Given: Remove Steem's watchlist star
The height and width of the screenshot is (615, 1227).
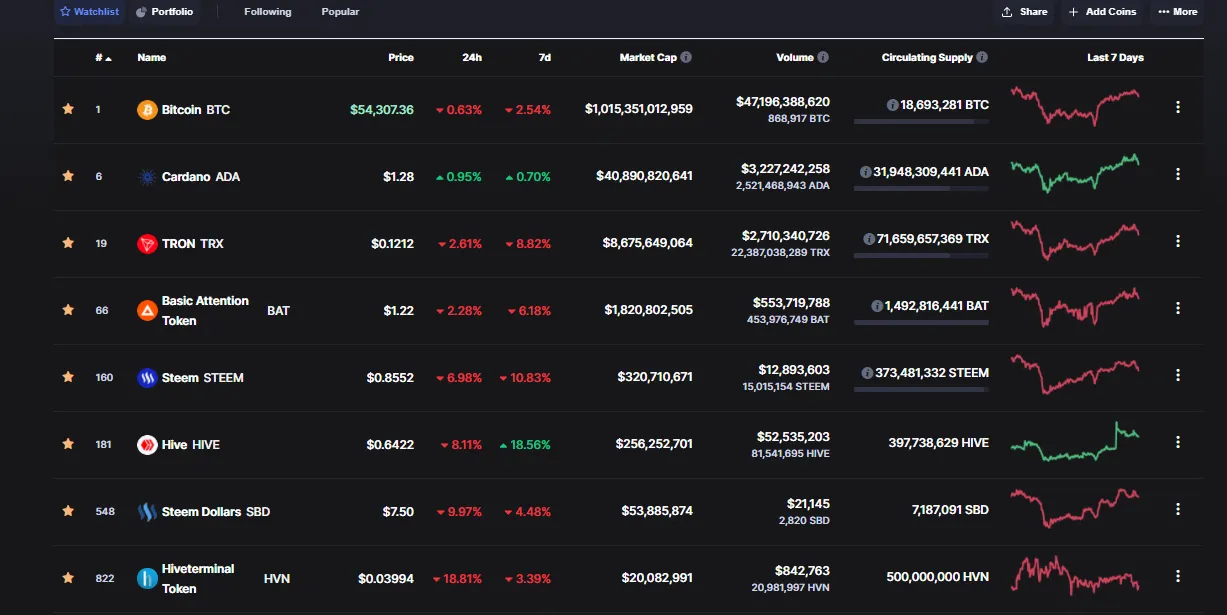Looking at the screenshot, I should [68, 377].
